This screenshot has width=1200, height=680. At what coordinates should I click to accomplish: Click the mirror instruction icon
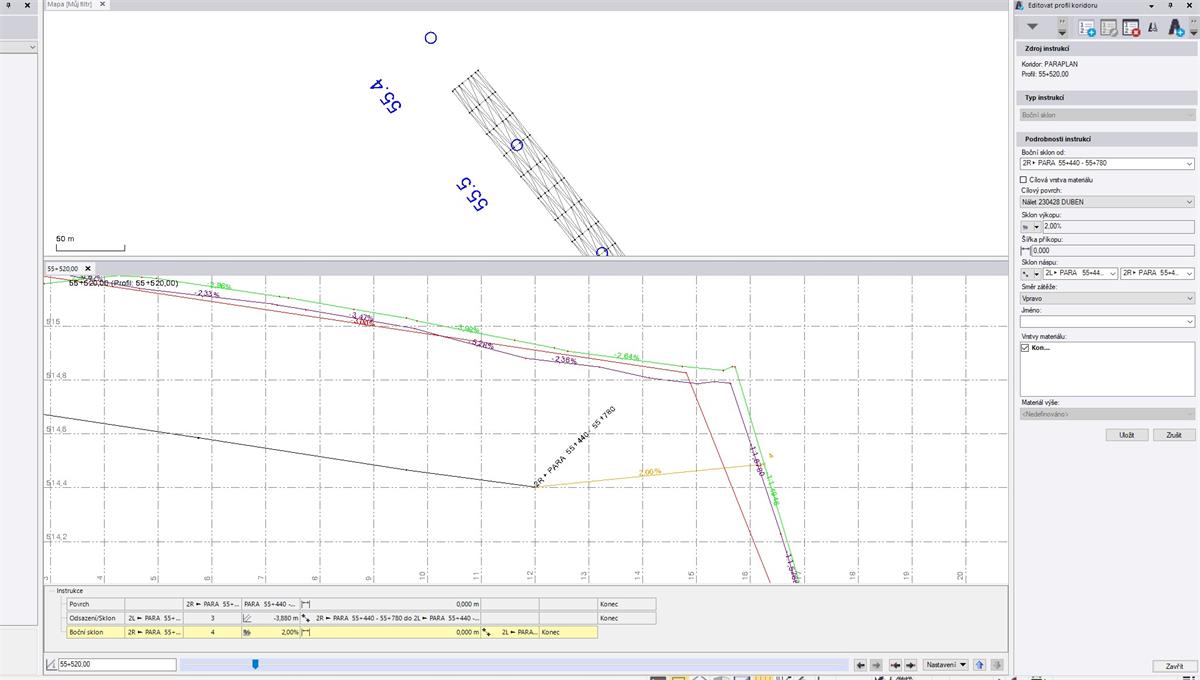(x=1153, y=28)
